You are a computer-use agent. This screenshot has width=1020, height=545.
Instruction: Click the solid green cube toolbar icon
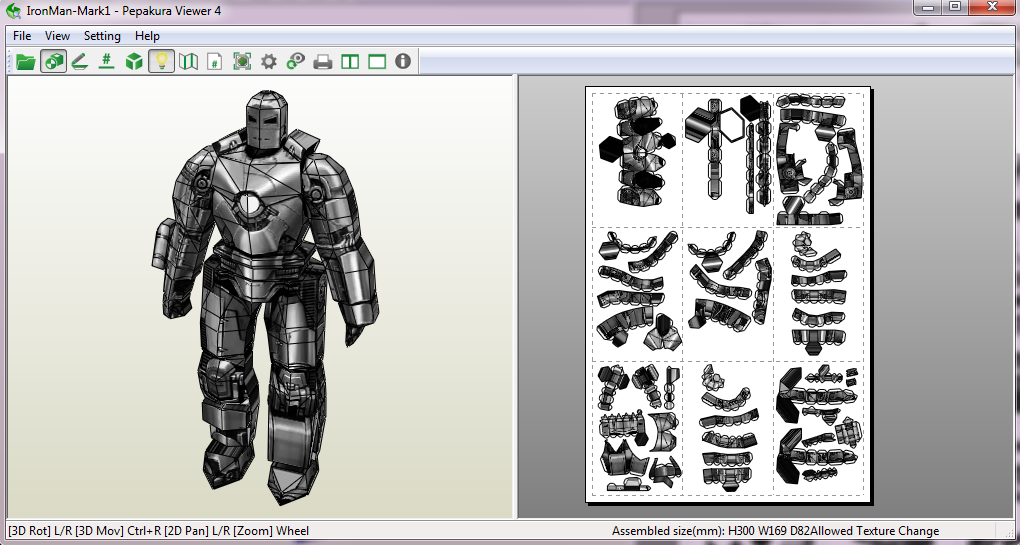point(134,62)
